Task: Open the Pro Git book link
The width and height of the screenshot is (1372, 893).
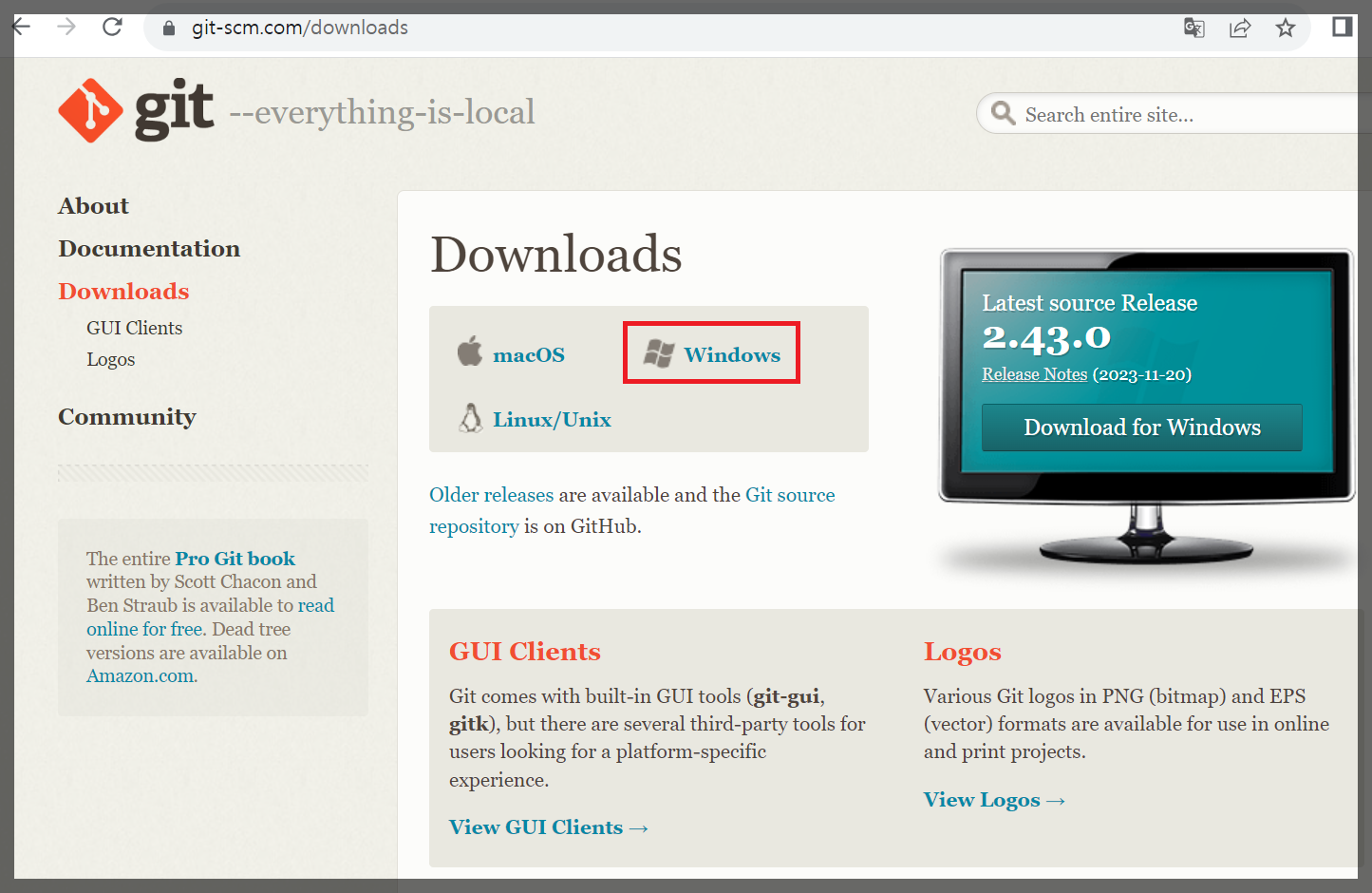Action: (235, 559)
